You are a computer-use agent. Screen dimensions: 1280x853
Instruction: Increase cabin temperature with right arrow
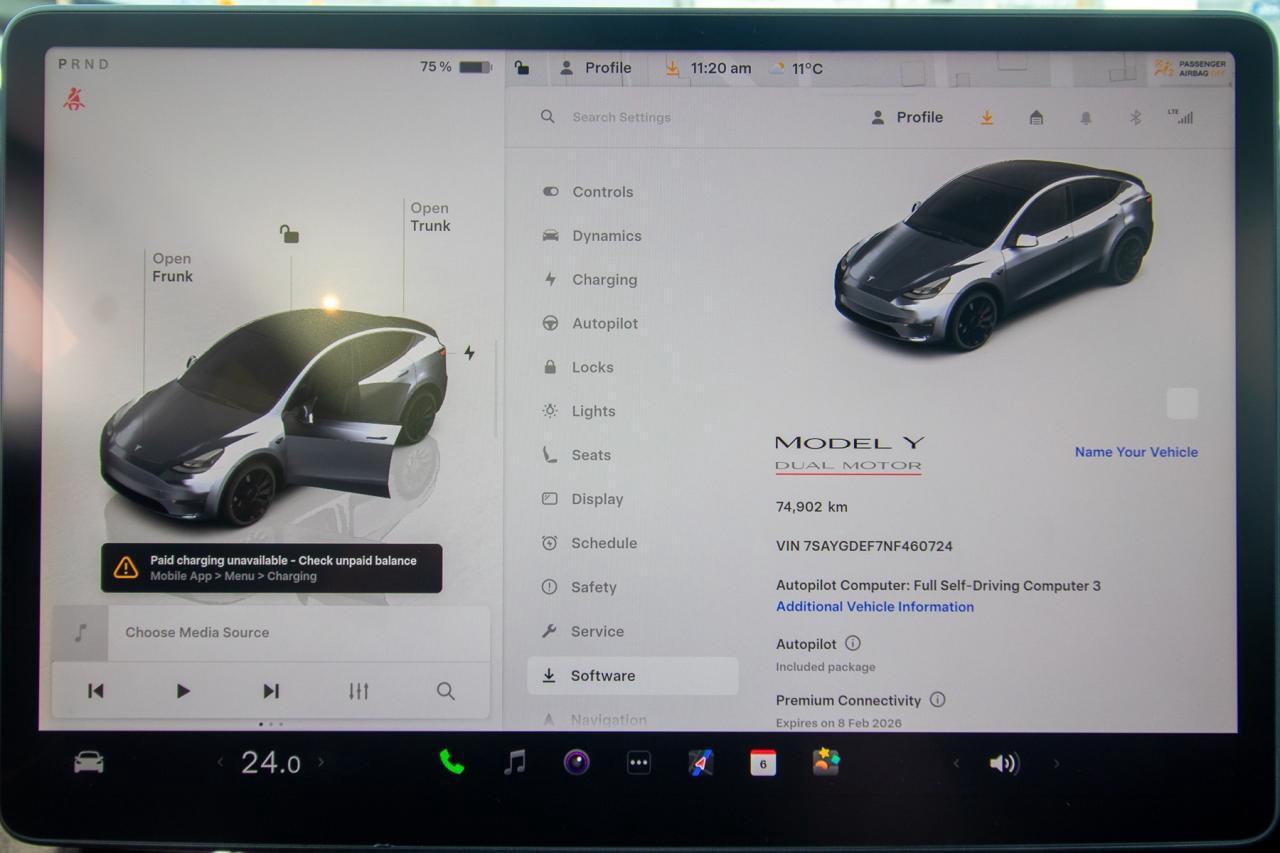click(x=321, y=763)
